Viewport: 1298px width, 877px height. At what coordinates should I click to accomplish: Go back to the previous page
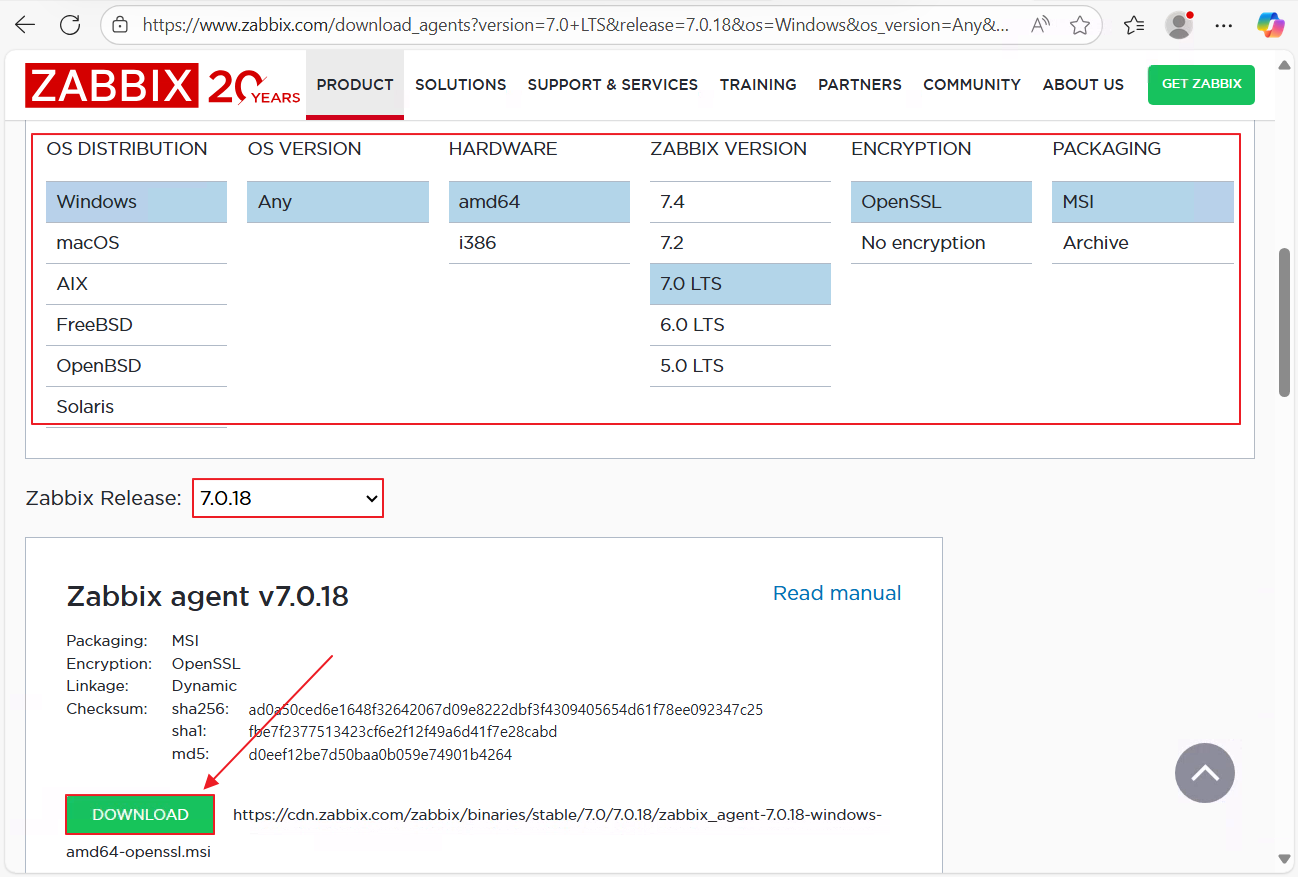tap(25, 25)
